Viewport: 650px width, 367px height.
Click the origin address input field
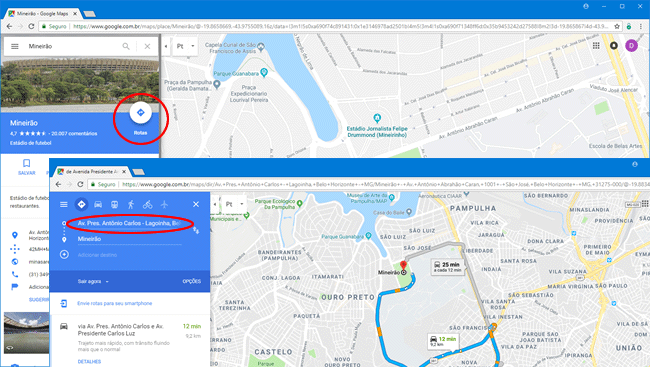[130, 224]
